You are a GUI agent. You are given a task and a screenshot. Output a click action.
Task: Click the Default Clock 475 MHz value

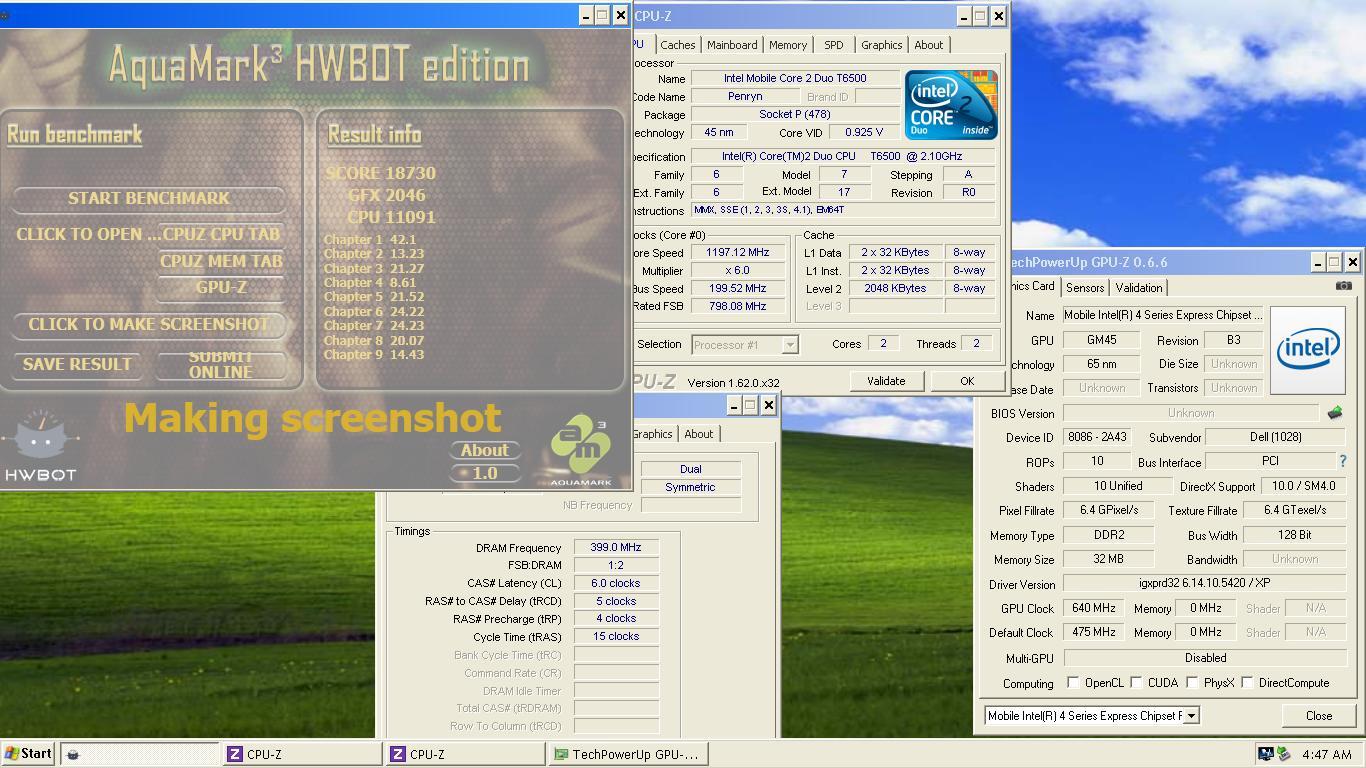point(1093,633)
